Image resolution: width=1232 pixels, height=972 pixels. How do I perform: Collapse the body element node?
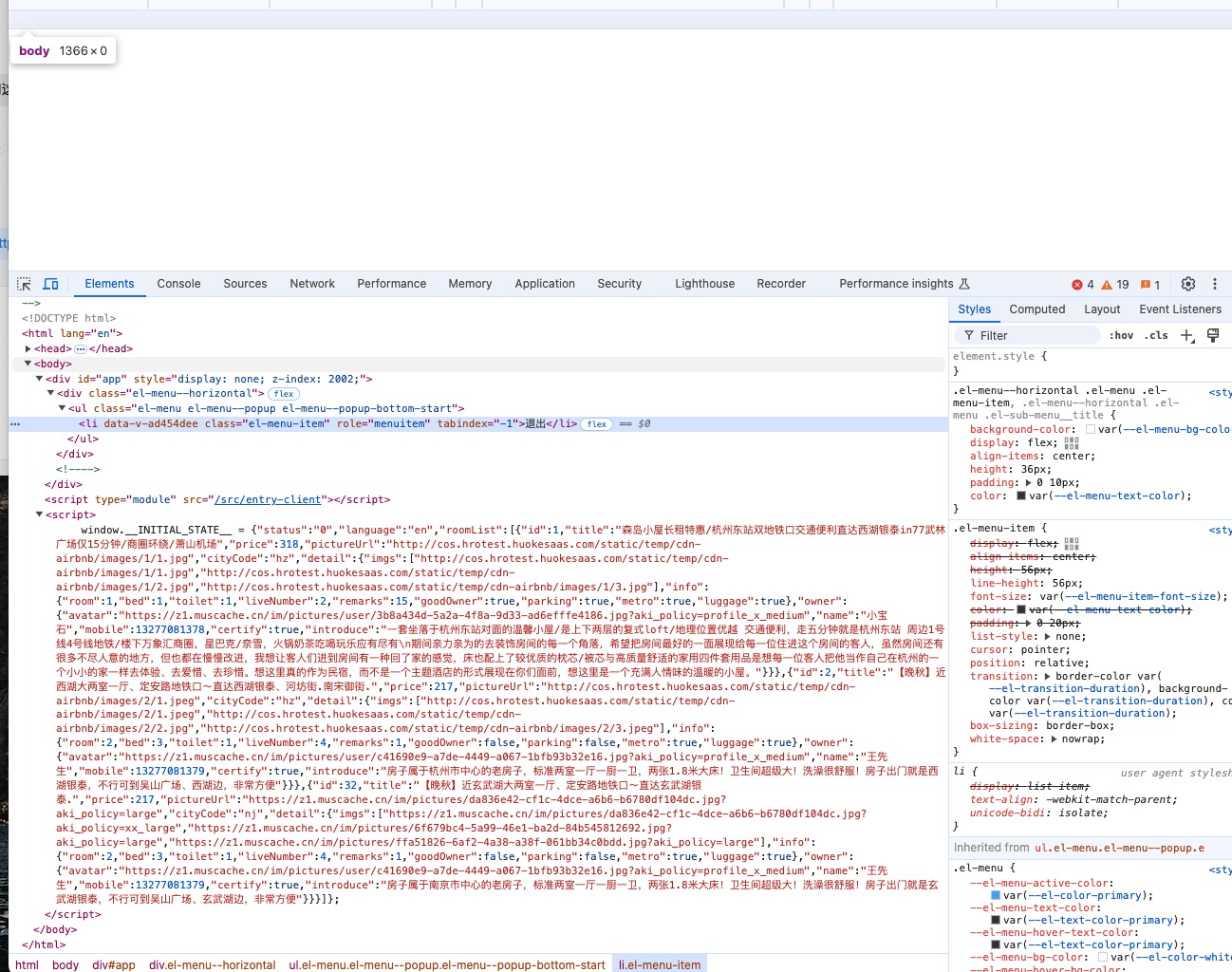(x=28, y=364)
